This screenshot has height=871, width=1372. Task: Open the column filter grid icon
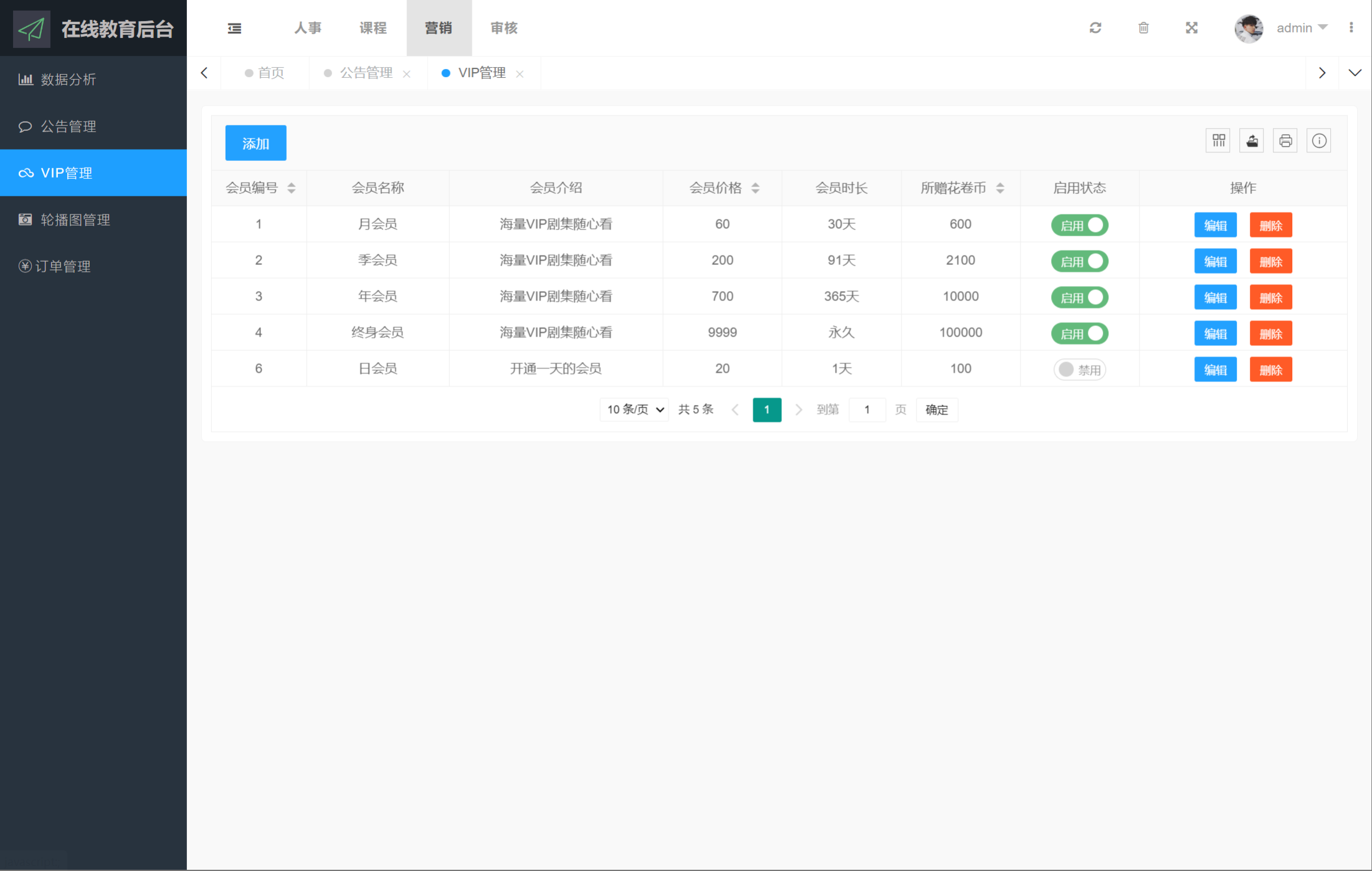1218,141
